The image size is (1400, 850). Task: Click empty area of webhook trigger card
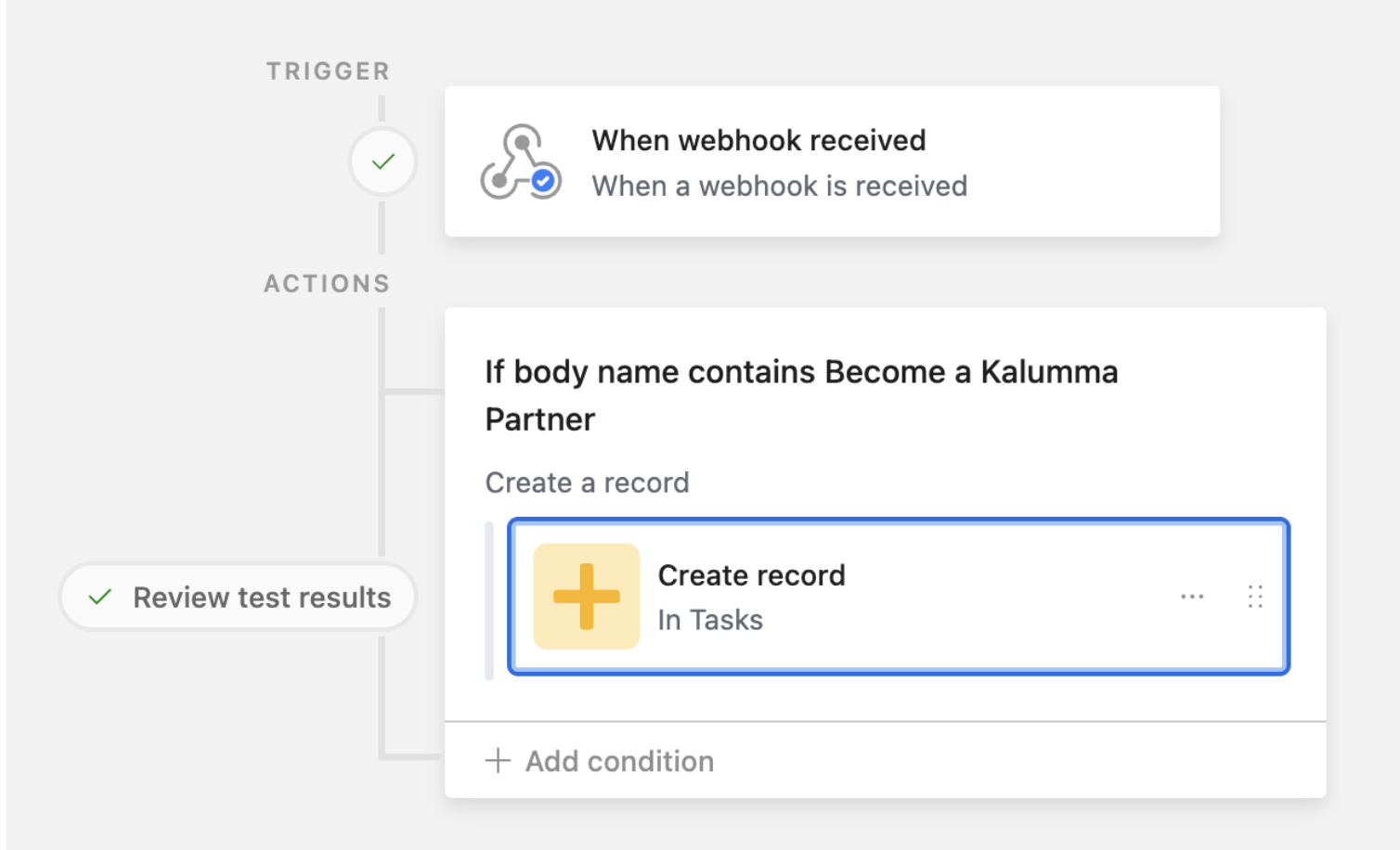(1095, 161)
